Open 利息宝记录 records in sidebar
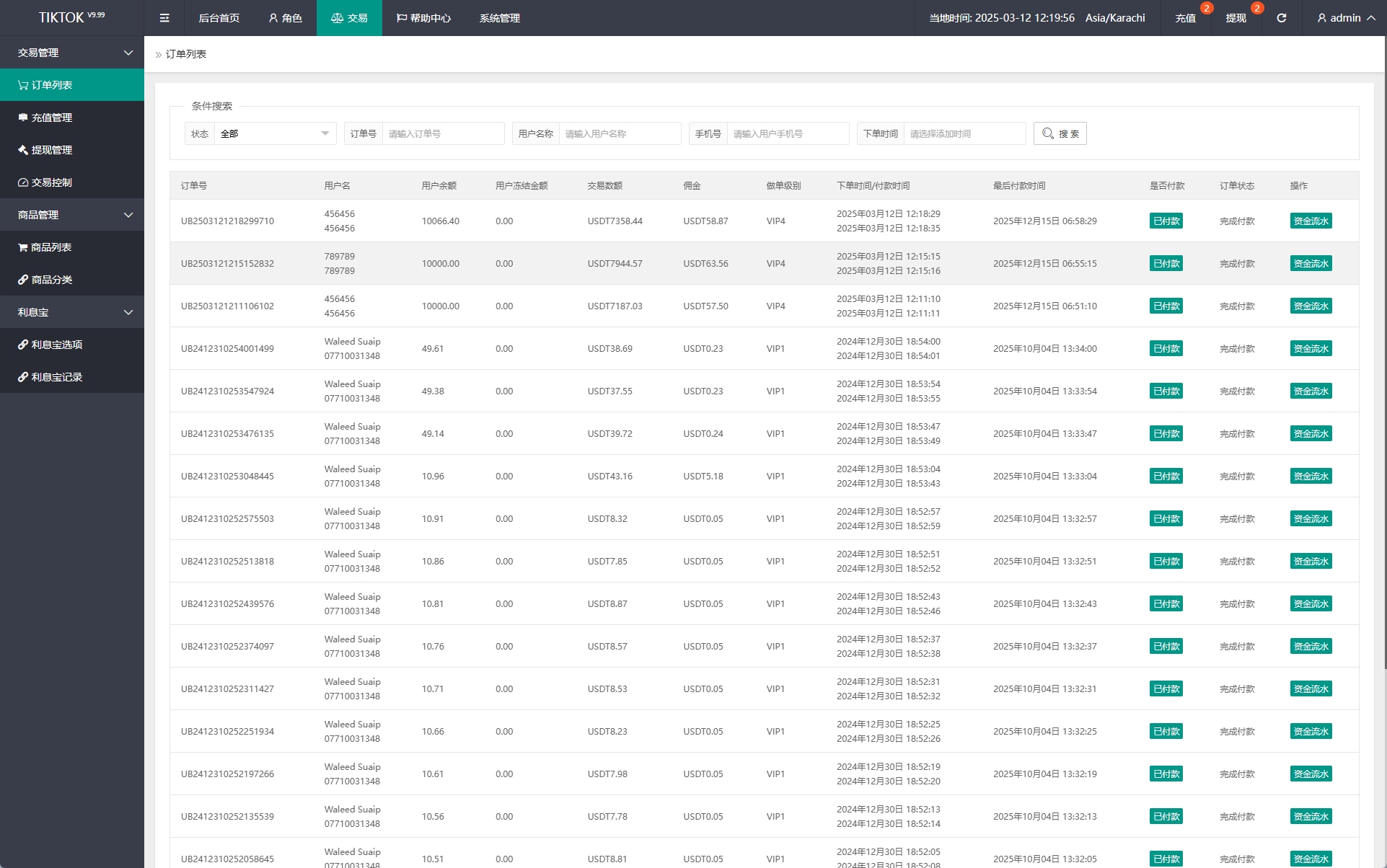The height and width of the screenshot is (868, 1387). click(x=57, y=377)
